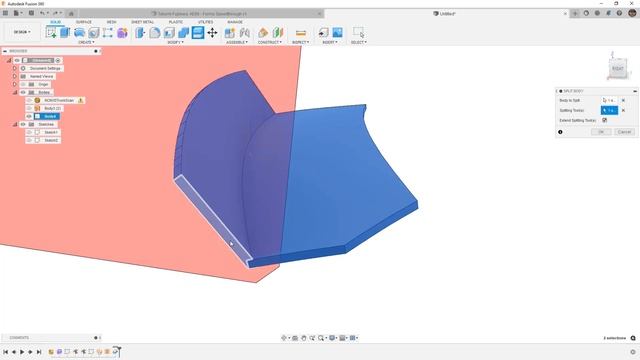Select the Revolve tool icon
640x360 pixels.
coord(79,32)
